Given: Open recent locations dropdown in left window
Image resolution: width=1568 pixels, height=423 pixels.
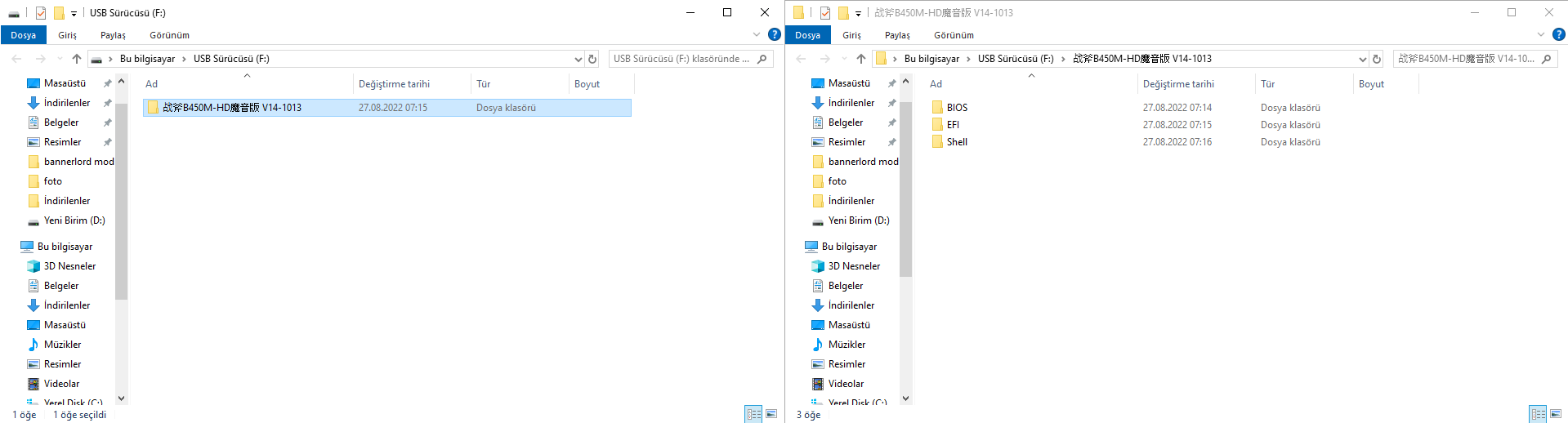Looking at the screenshot, I should [x=60, y=59].
